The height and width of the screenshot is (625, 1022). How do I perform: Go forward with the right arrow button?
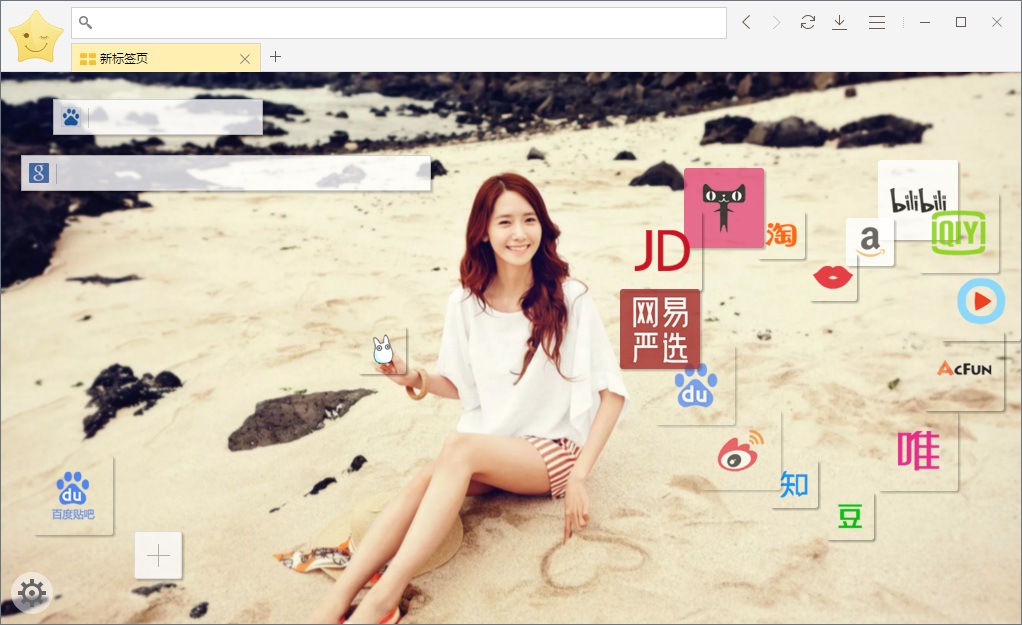[776, 23]
